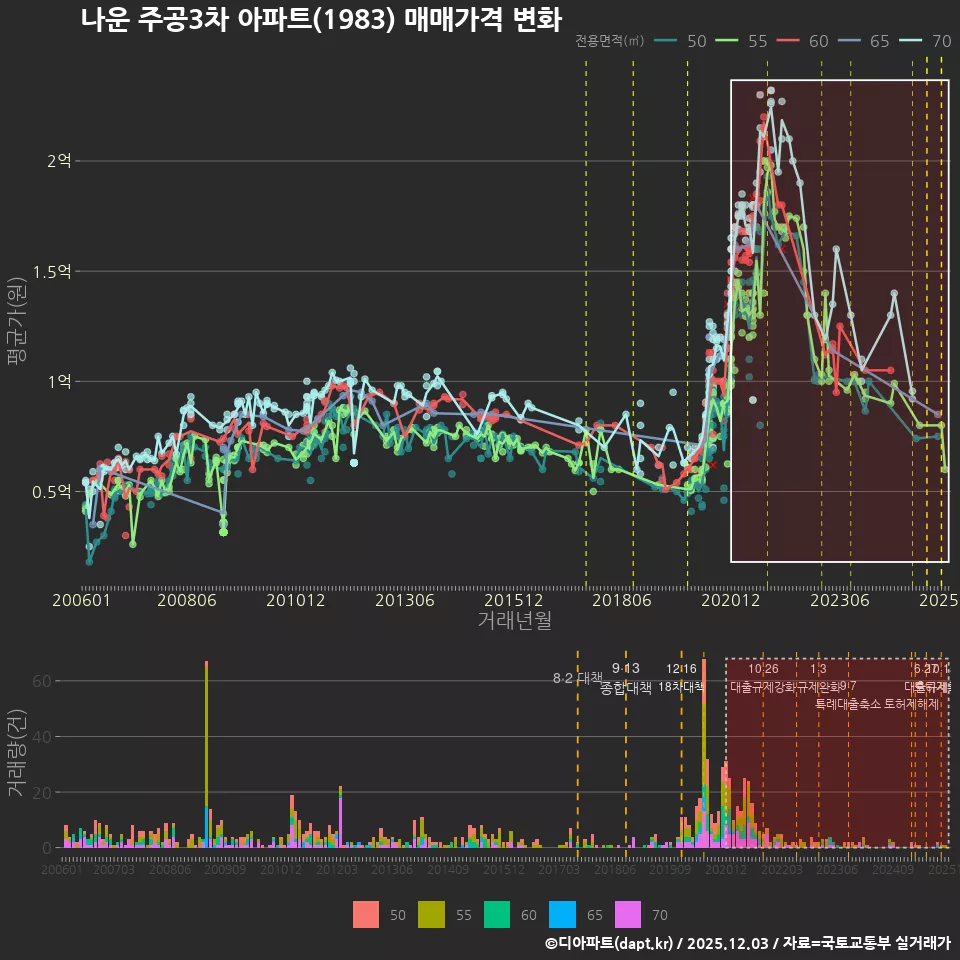Click the 1.3 규제완화 annotation text
Viewport: 960px width, 960px height.
(820, 678)
